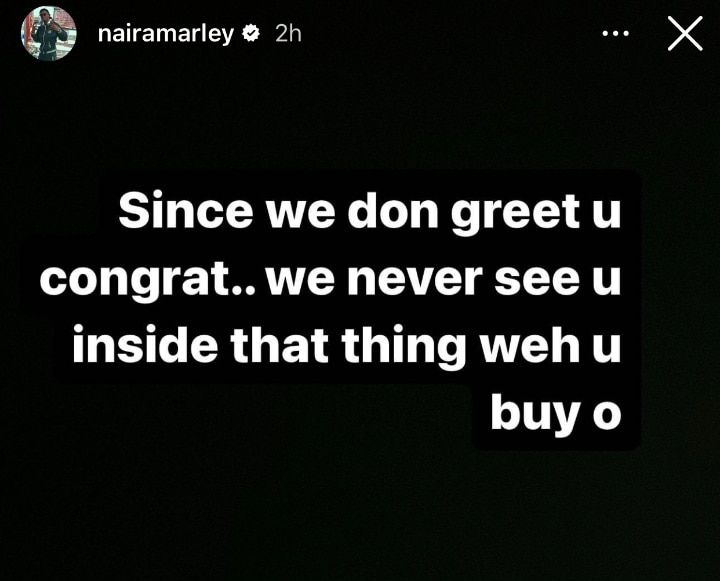720x581 pixels.
Task: Select the 'Since we don greet u' line
Action: (x=370, y=212)
